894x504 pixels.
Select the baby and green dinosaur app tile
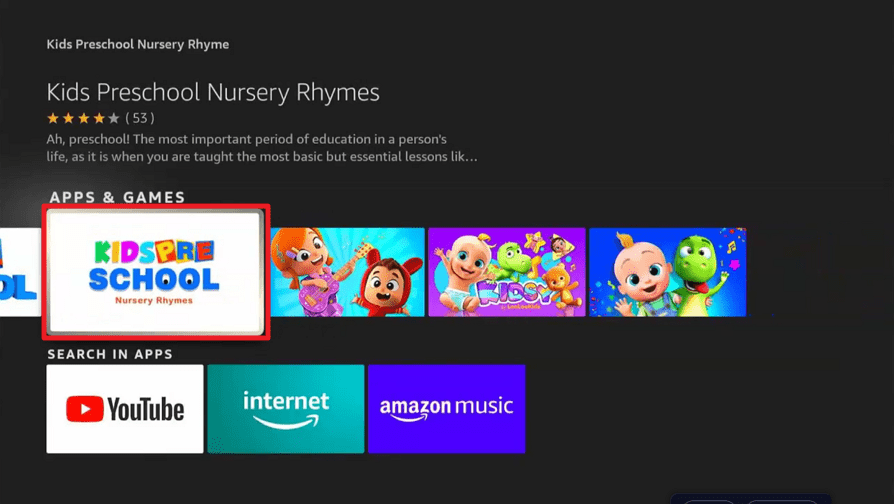[668, 272]
